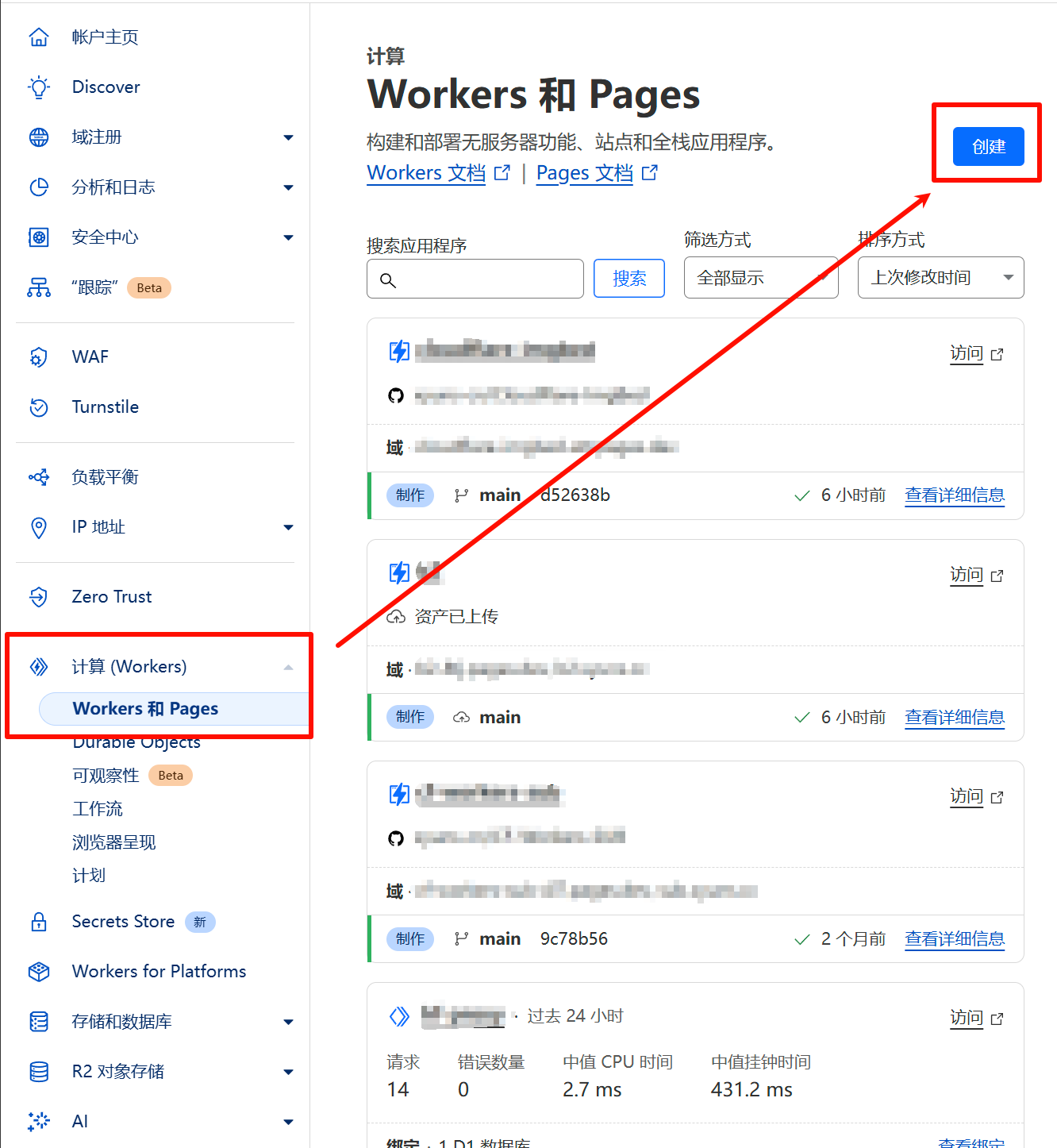The image size is (1057, 1148).
Task: Open Secrets Store in sidebar
Action: click(123, 922)
